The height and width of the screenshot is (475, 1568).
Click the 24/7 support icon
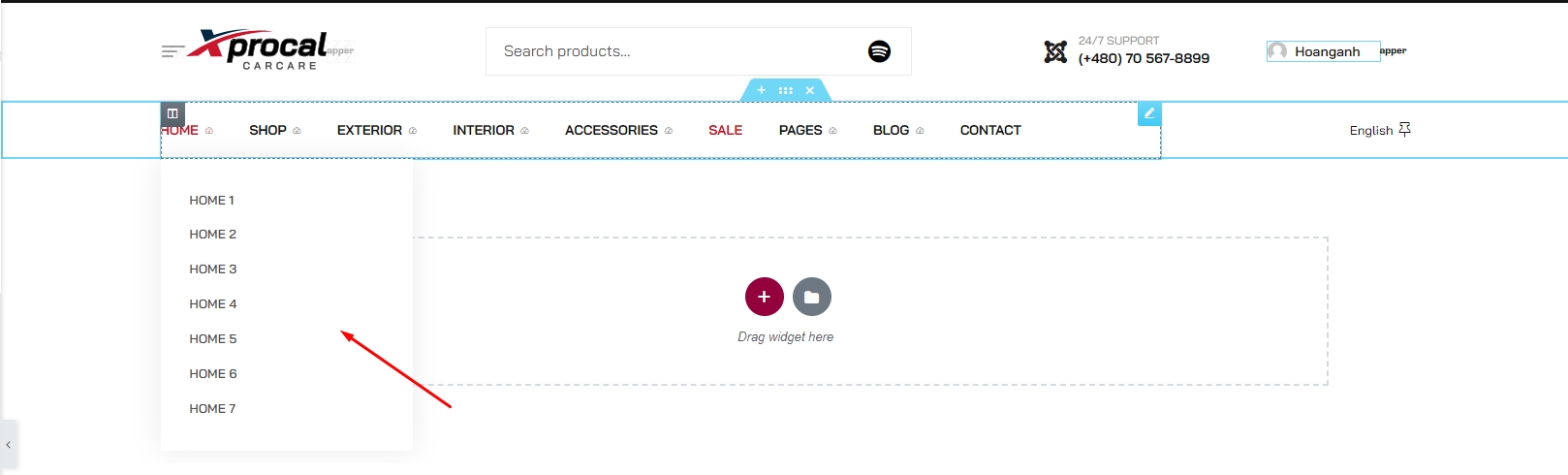1055,51
